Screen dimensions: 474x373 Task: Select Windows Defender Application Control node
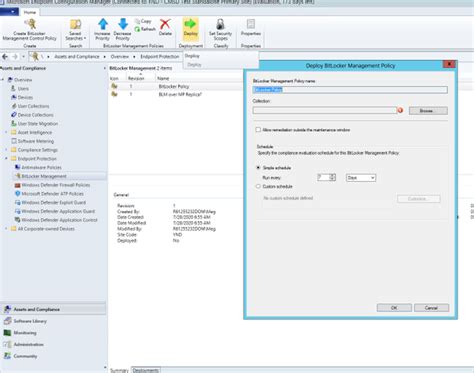tap(59, 220)
